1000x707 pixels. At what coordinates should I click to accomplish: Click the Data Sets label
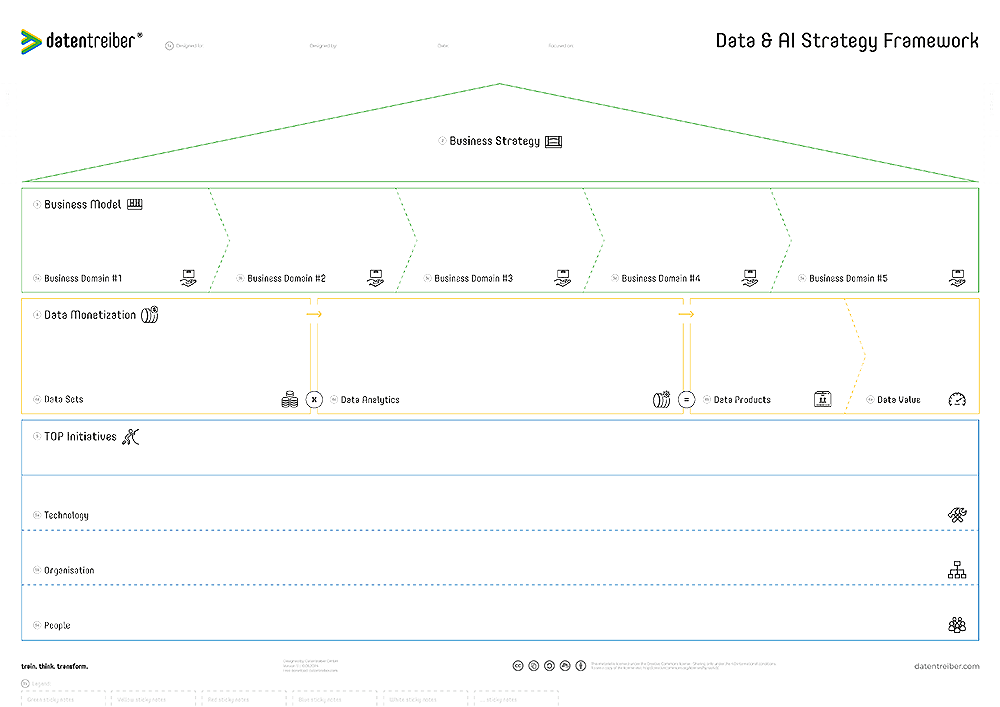click(x=64, y=400)
